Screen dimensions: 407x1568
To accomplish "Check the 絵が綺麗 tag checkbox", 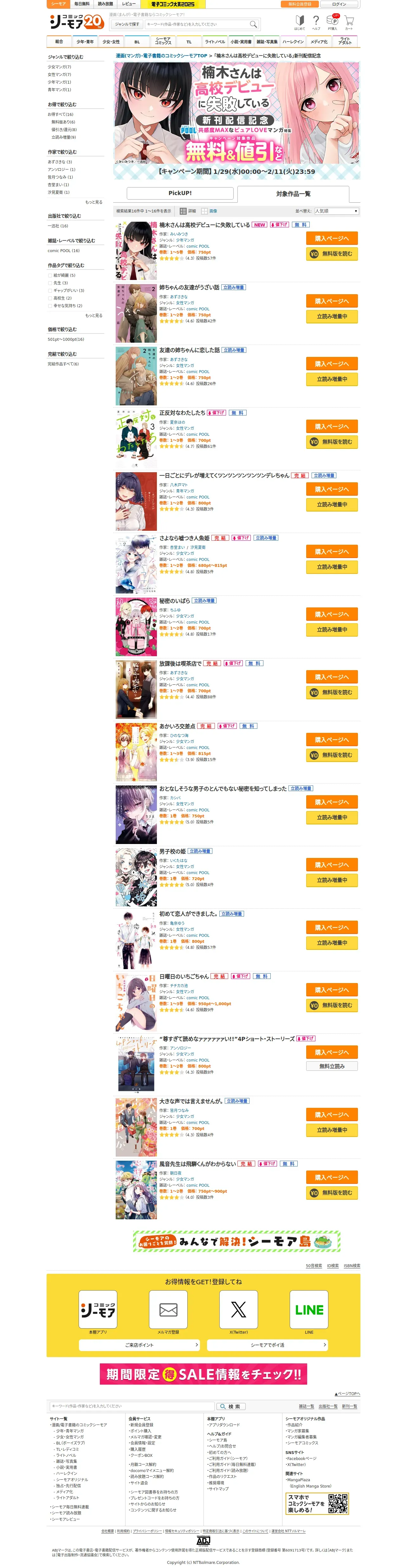I will [50, 275].
